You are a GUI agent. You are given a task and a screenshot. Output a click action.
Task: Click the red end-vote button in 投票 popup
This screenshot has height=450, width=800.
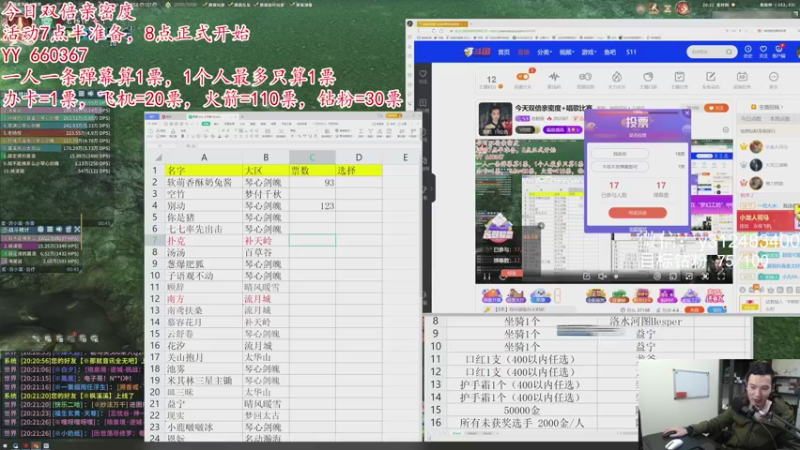point(637,212)
